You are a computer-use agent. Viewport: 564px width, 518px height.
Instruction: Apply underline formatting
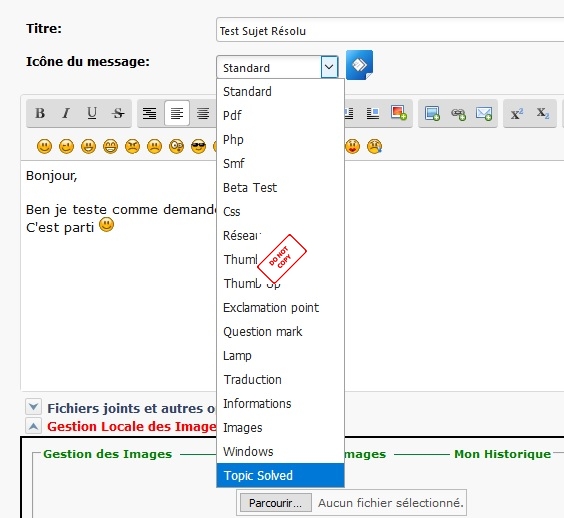click(x=92, y=113)
